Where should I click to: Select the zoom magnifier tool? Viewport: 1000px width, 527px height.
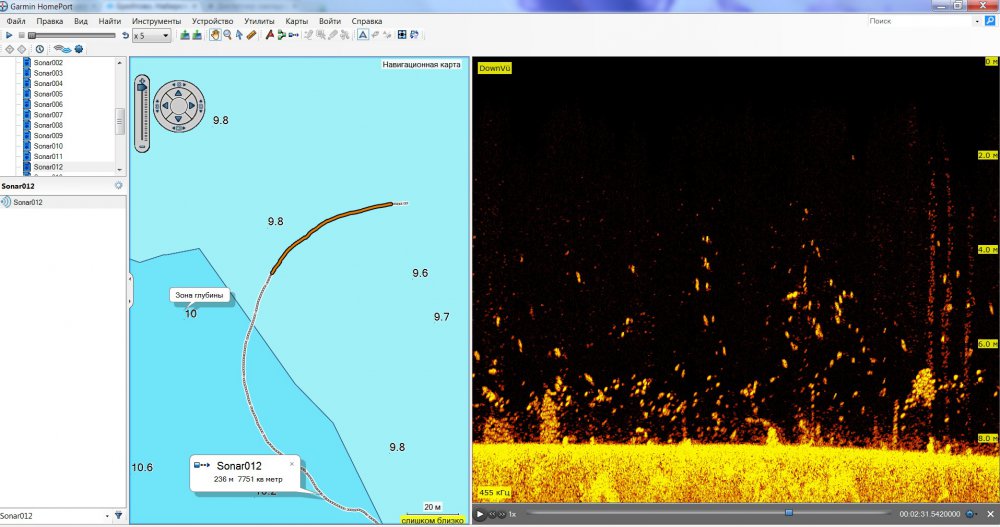227,35
